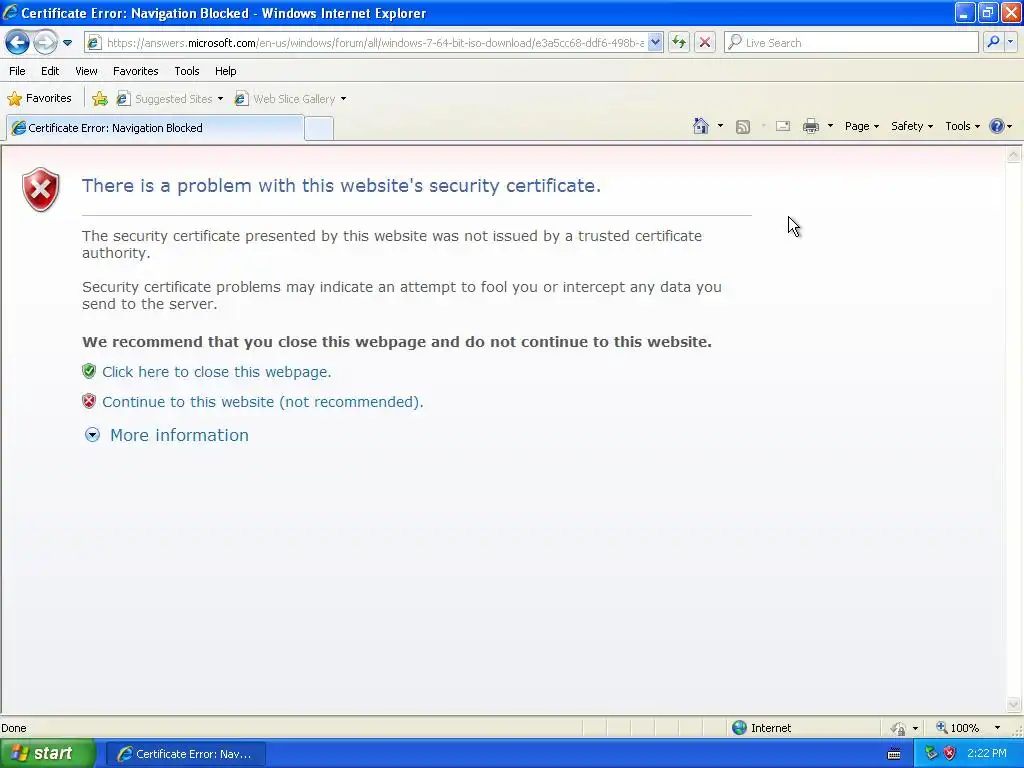The image size is (1024, 768).
Task: Open the search provider options dropdown
Action: 1011,42
